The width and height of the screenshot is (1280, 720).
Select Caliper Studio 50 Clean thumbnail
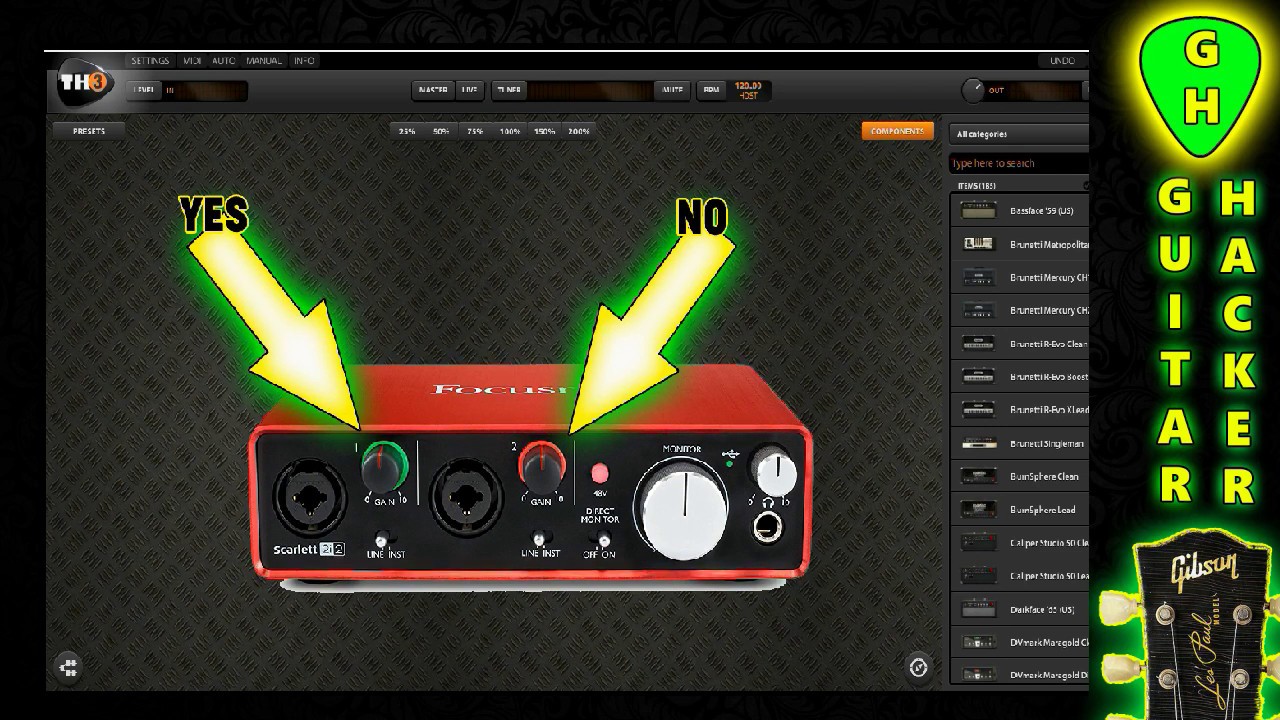pyautogui.click(x=979, y=543)
